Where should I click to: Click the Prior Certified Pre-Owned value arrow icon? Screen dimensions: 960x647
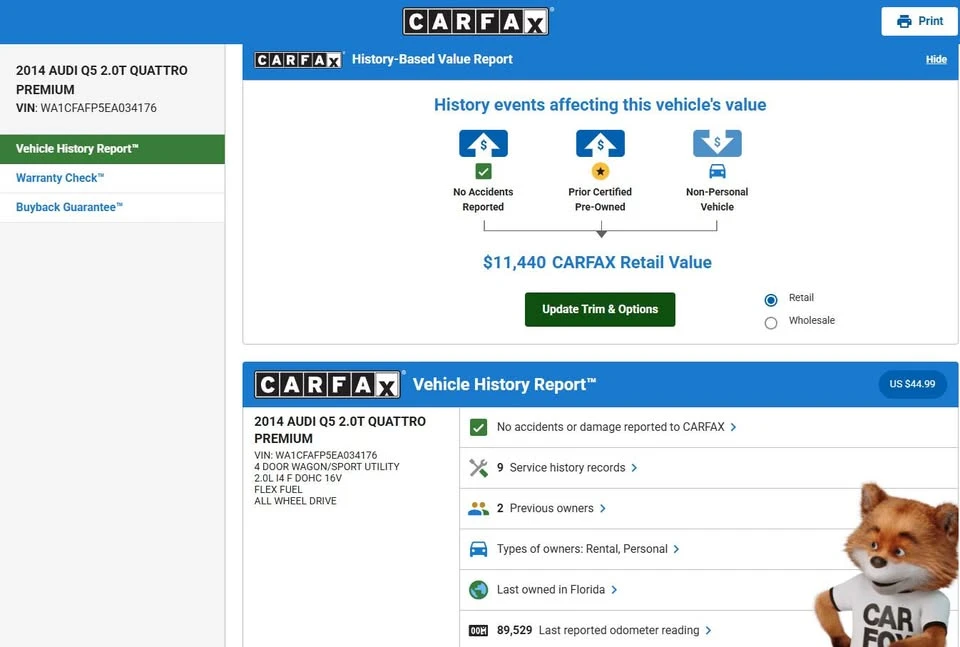tap(600, 143)
